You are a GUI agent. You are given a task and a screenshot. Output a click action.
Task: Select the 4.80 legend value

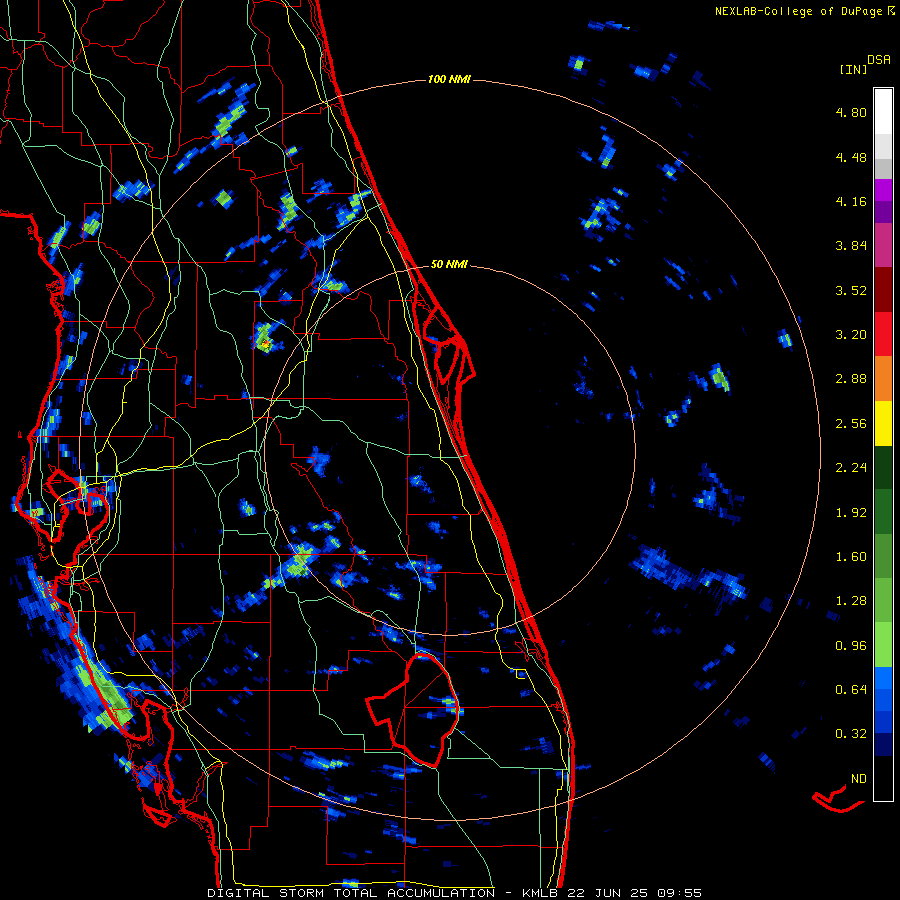[x=851, y=112]
